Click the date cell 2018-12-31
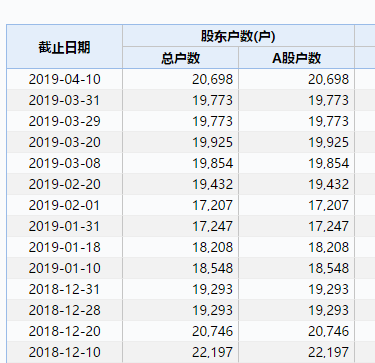375x363 pixels. [x=64, y=289]
